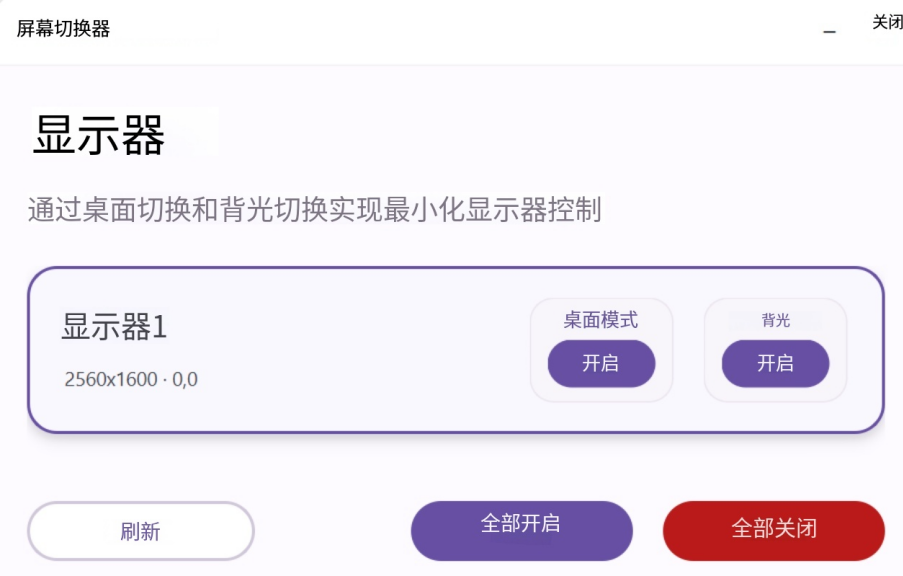Activate 全部开启 to power all displays
This screenshot has width=903, height=576.
pyautogui.click(x=521, y=530)
